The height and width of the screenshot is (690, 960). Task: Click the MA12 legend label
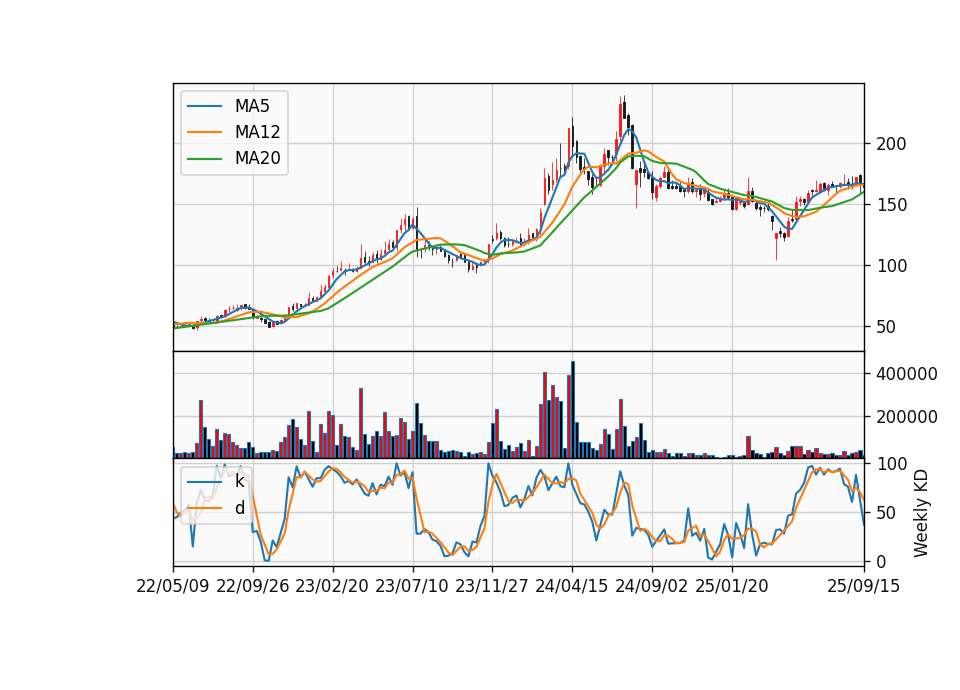(257, 132)
